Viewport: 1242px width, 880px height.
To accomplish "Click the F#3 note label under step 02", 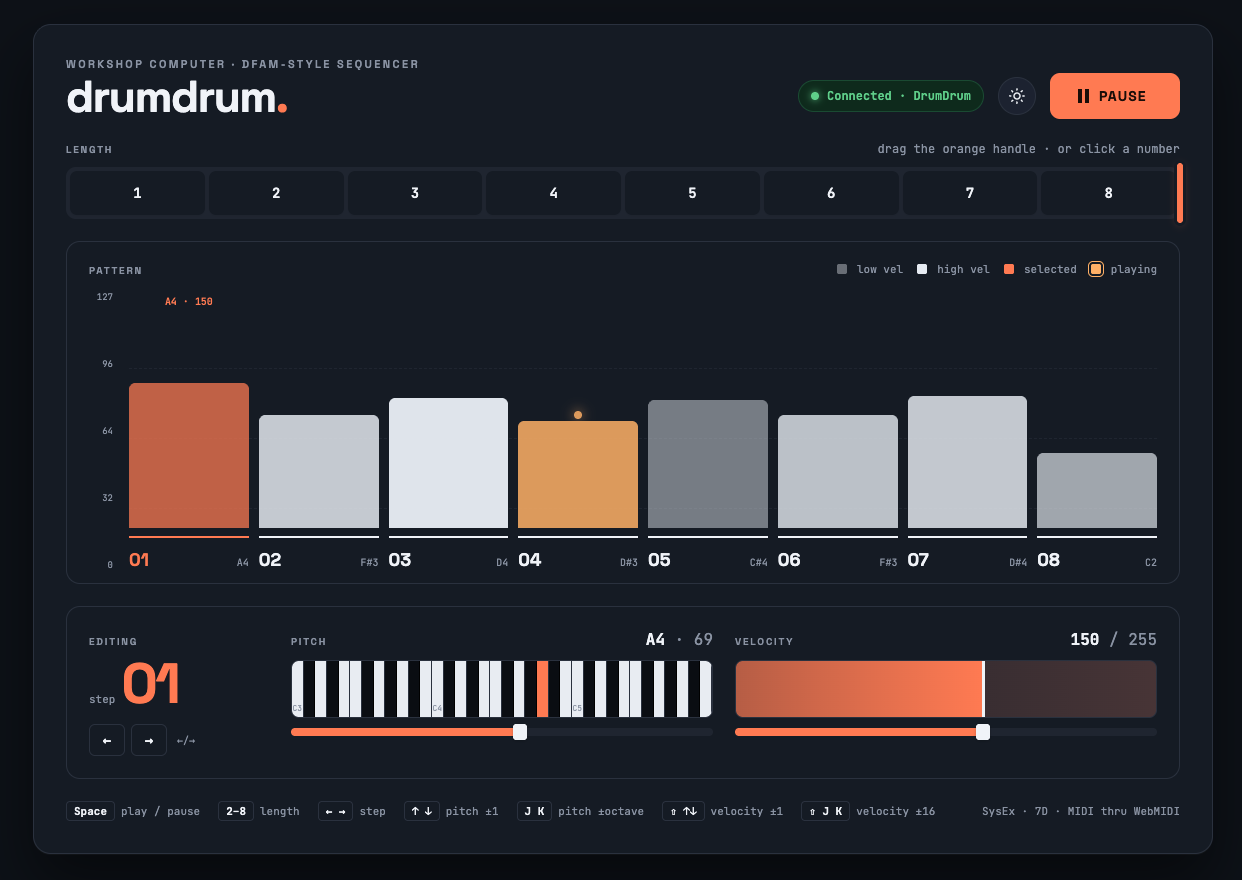I will (370, 563).
